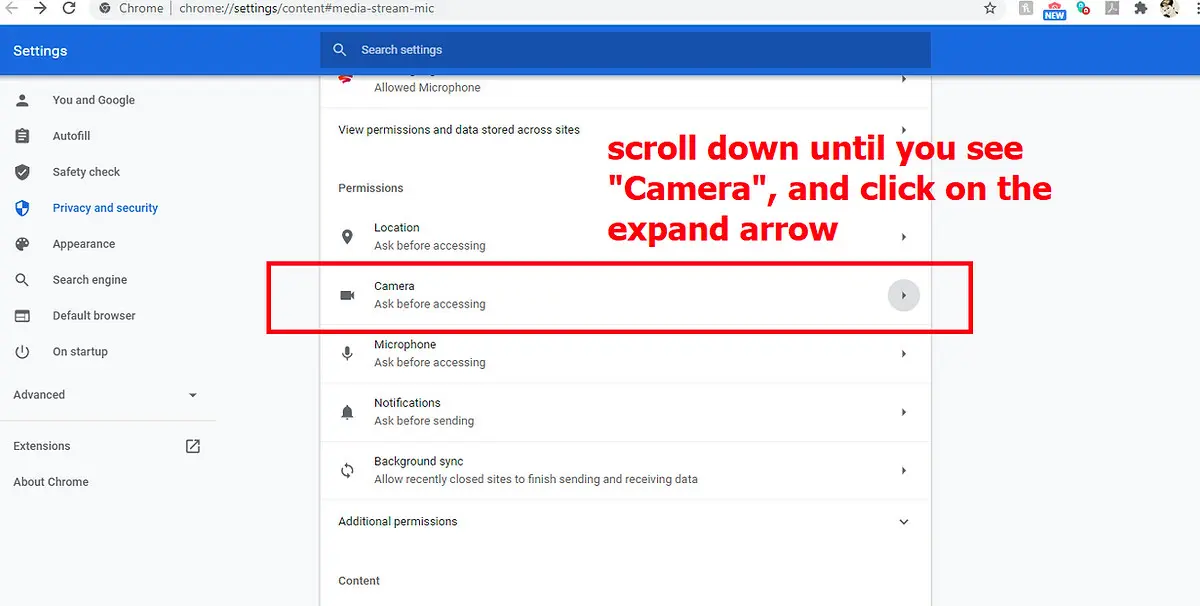Viewport: 1200px width, 606px height.
Task: Click the Background sync icon
Action: 347,470
